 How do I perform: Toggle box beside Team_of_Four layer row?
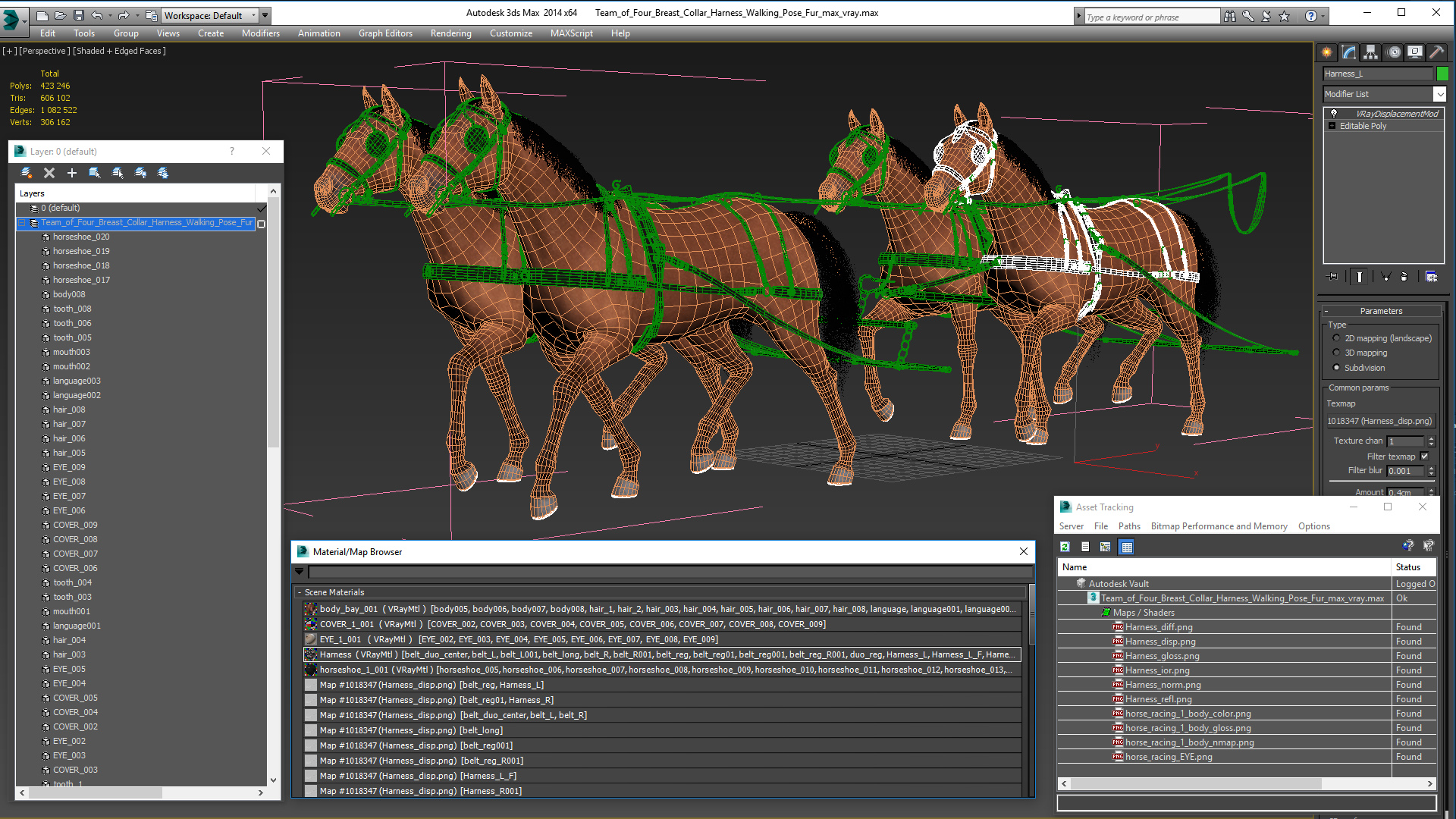[x=262, y=224]
